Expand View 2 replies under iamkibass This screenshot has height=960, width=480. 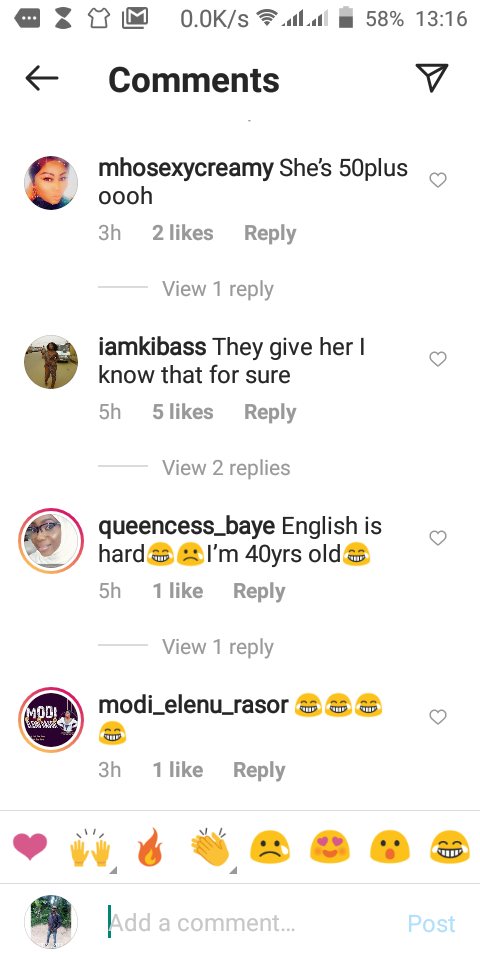226,468
